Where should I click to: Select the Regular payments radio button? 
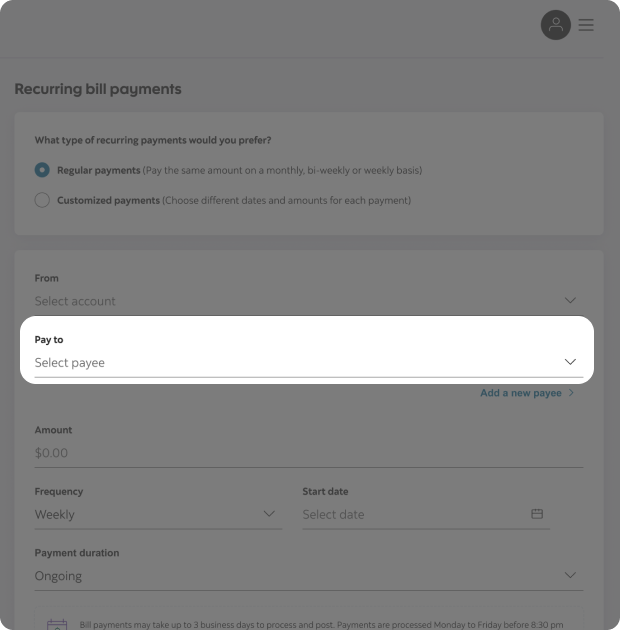[x=42, y=170]
